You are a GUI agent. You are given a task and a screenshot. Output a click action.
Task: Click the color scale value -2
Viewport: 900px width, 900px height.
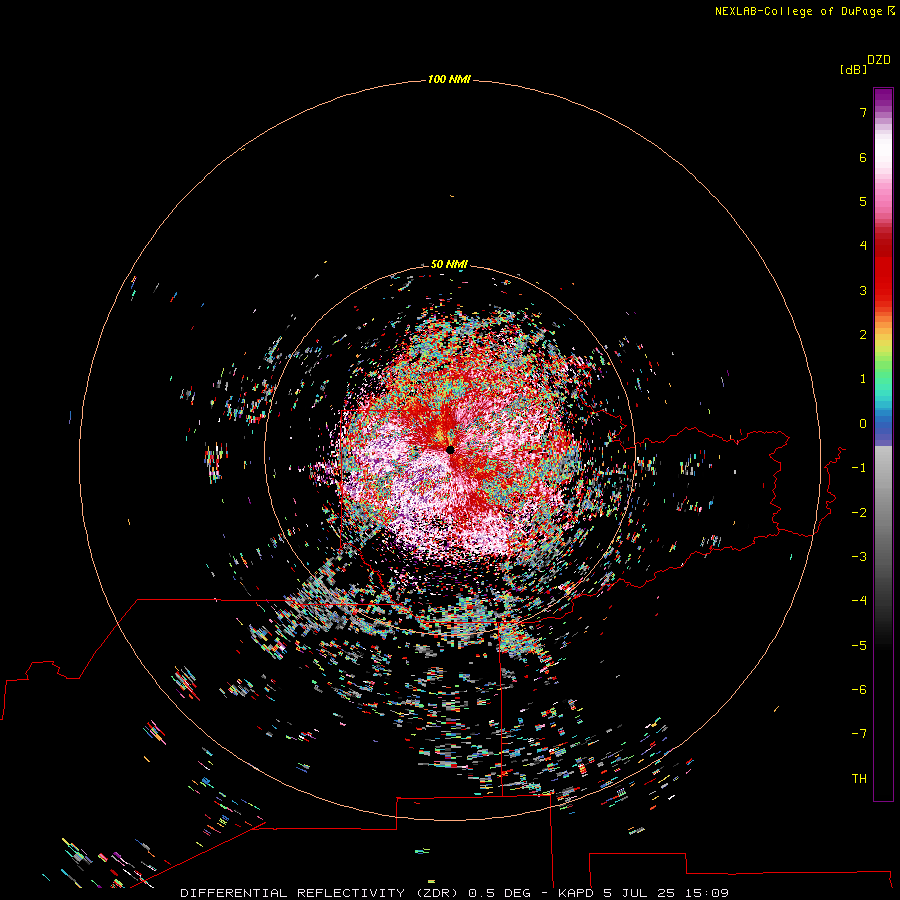tap(859, 513)
